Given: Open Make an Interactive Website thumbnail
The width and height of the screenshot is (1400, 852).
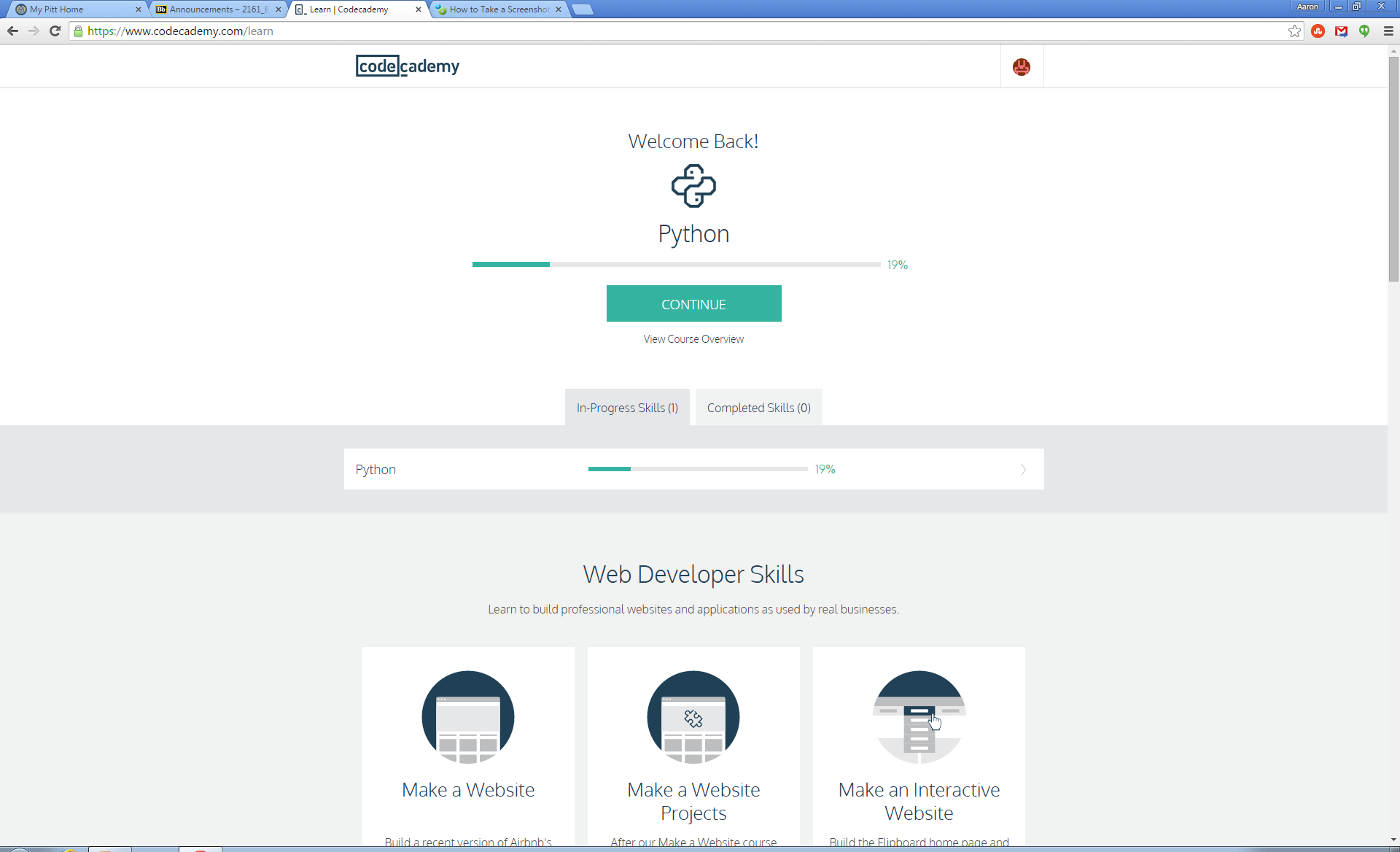Looking at the screenshot, I should pyautogui.click(x=919, y=717).
